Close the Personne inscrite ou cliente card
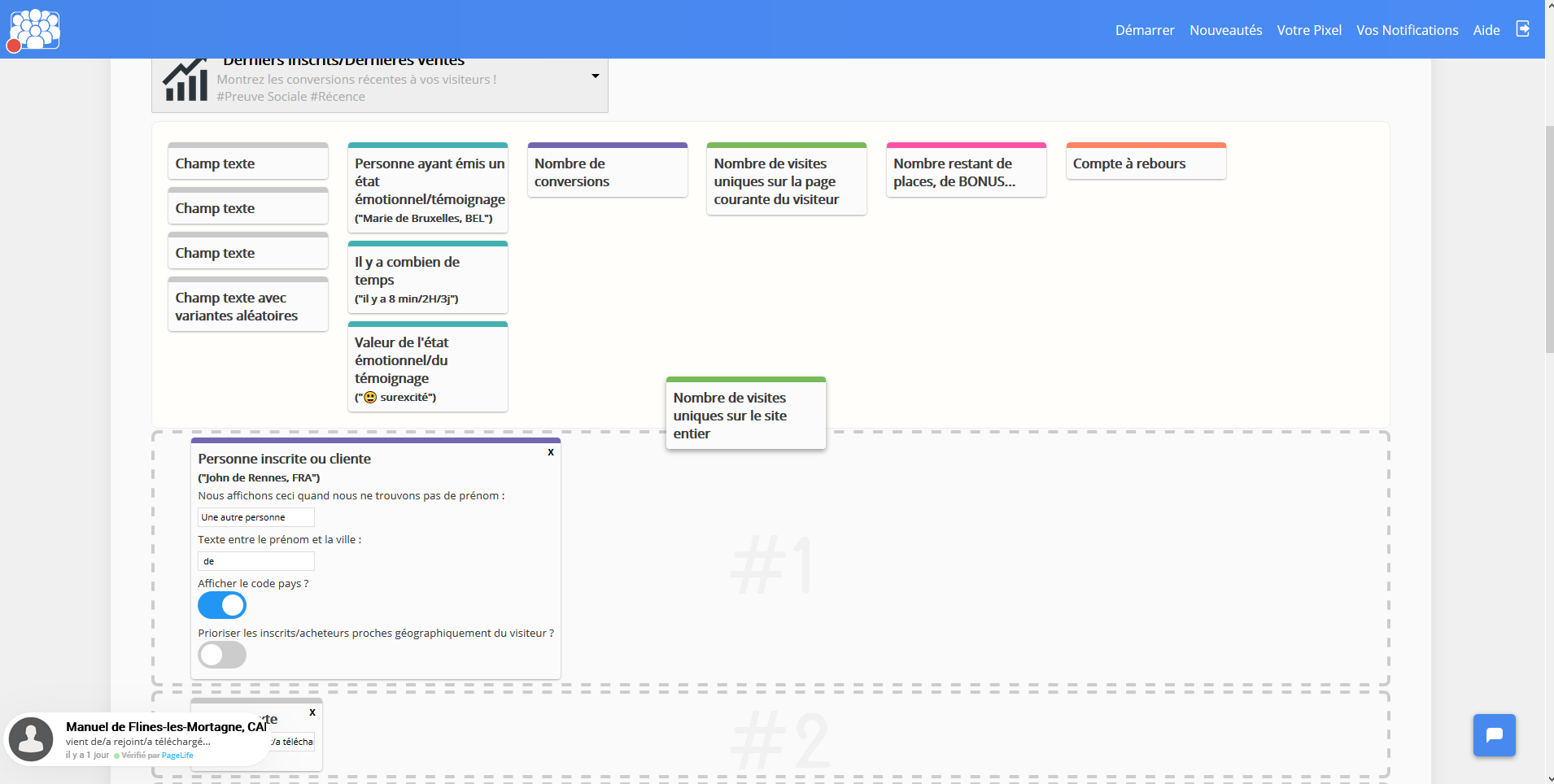Viewport: 1554px width, 784px height. (x=551, y=452)
